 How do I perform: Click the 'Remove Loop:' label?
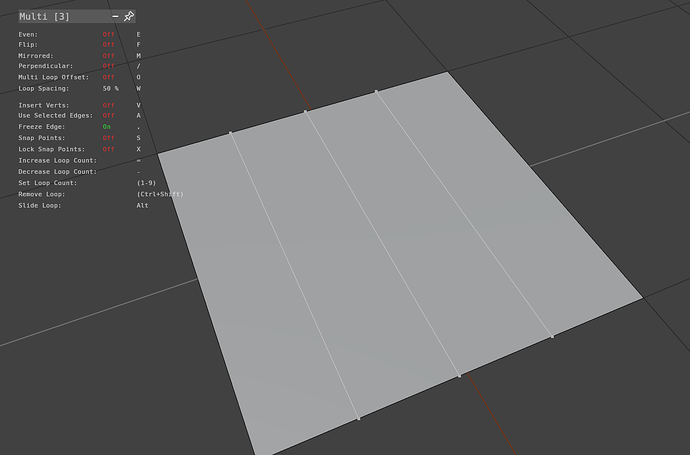click(x=41, y=194)
